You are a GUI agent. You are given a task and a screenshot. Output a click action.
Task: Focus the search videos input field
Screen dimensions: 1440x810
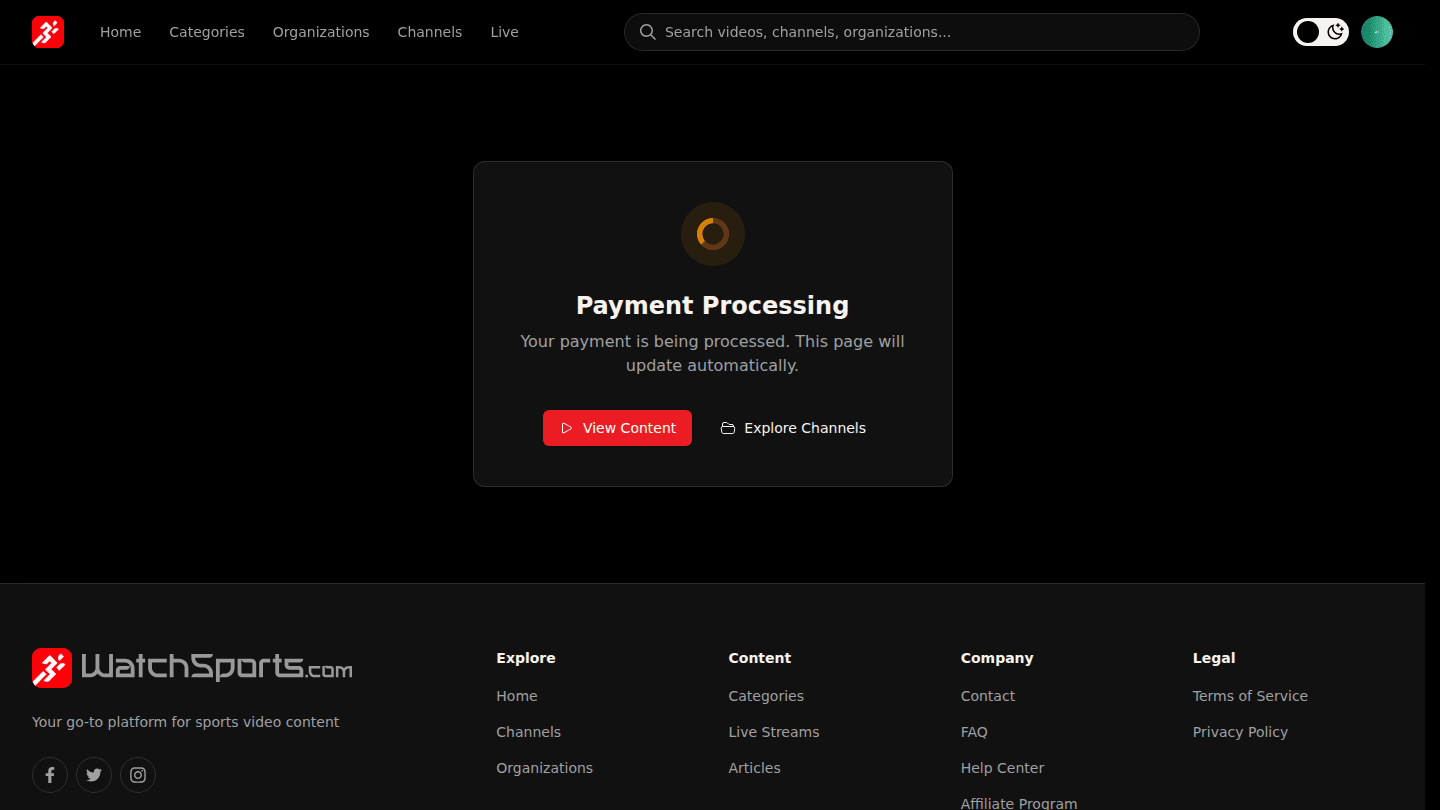(x=912, y=32)
